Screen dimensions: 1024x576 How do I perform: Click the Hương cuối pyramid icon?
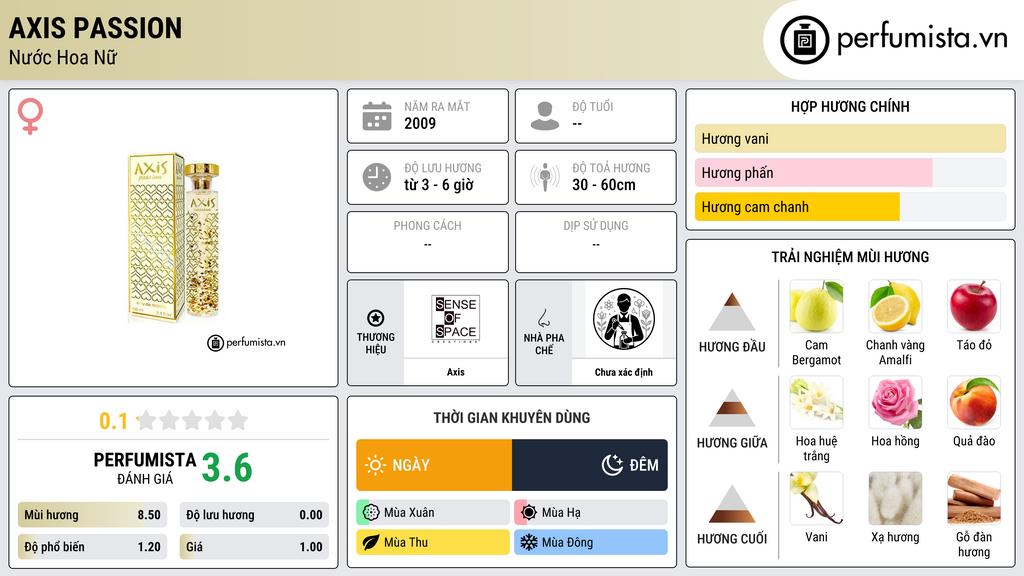732,504
